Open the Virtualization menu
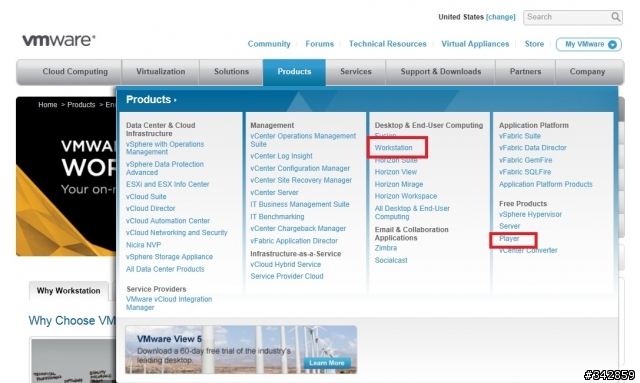 coord(160,72)
